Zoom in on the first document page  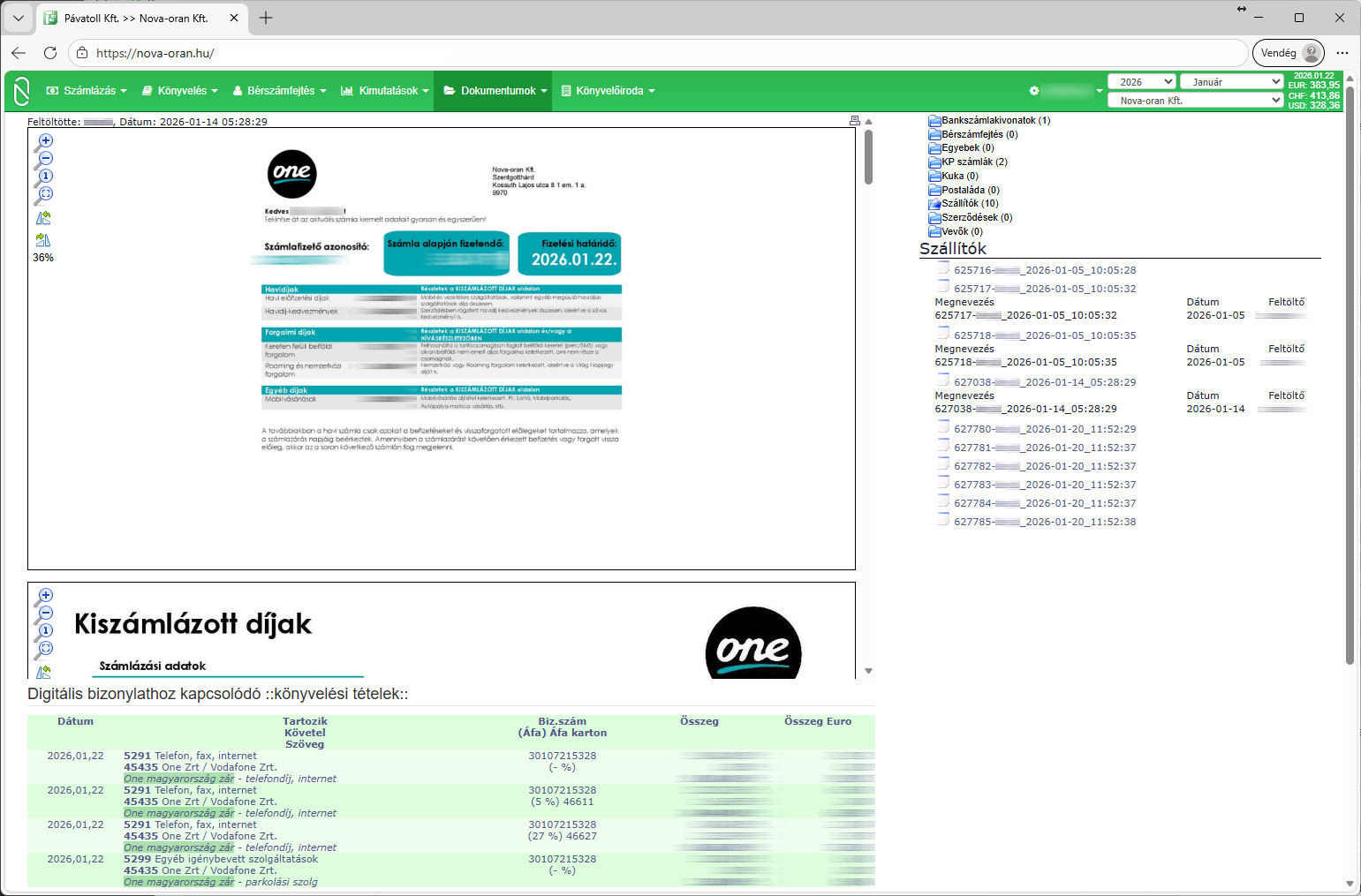(44, 141)
